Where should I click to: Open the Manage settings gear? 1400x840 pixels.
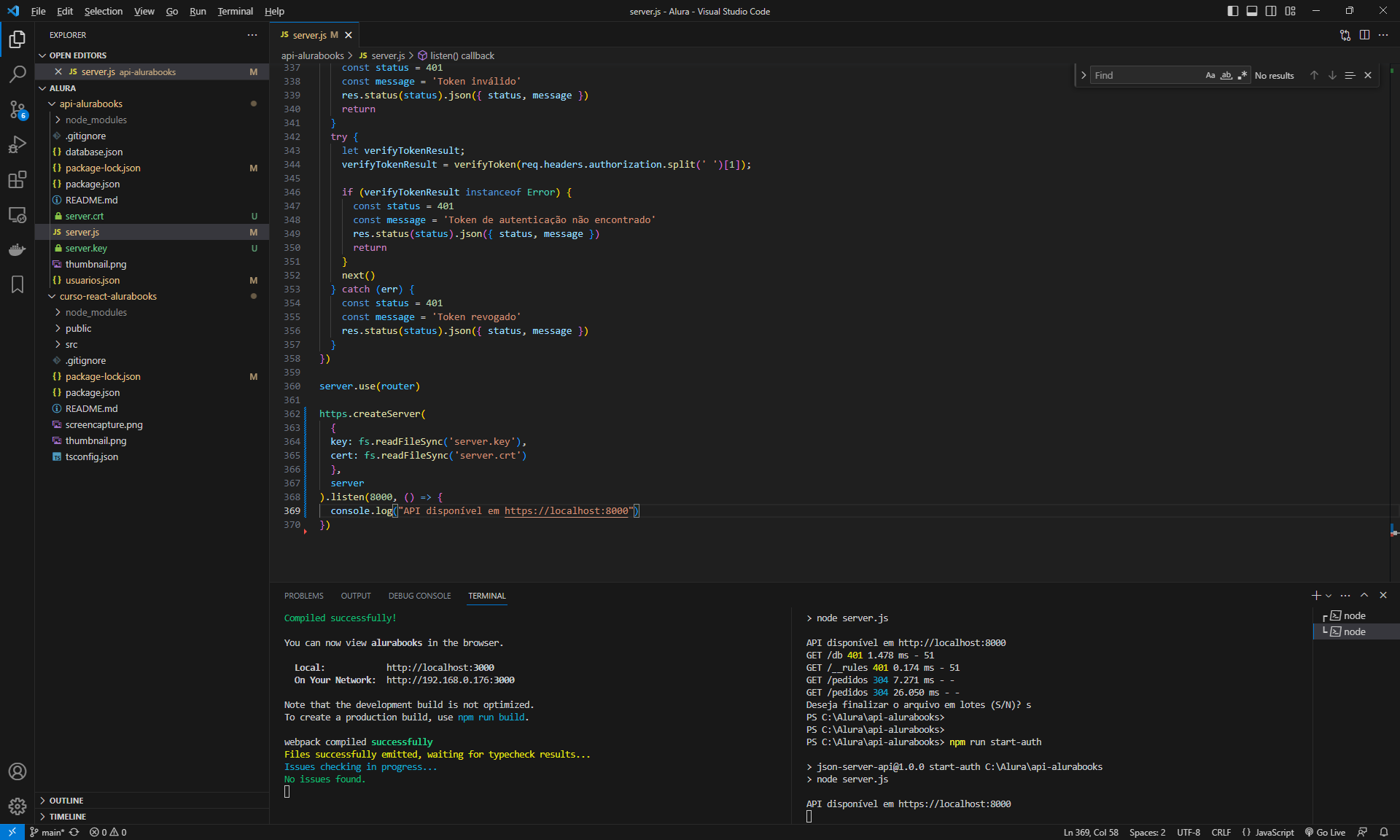coord(17,806)
